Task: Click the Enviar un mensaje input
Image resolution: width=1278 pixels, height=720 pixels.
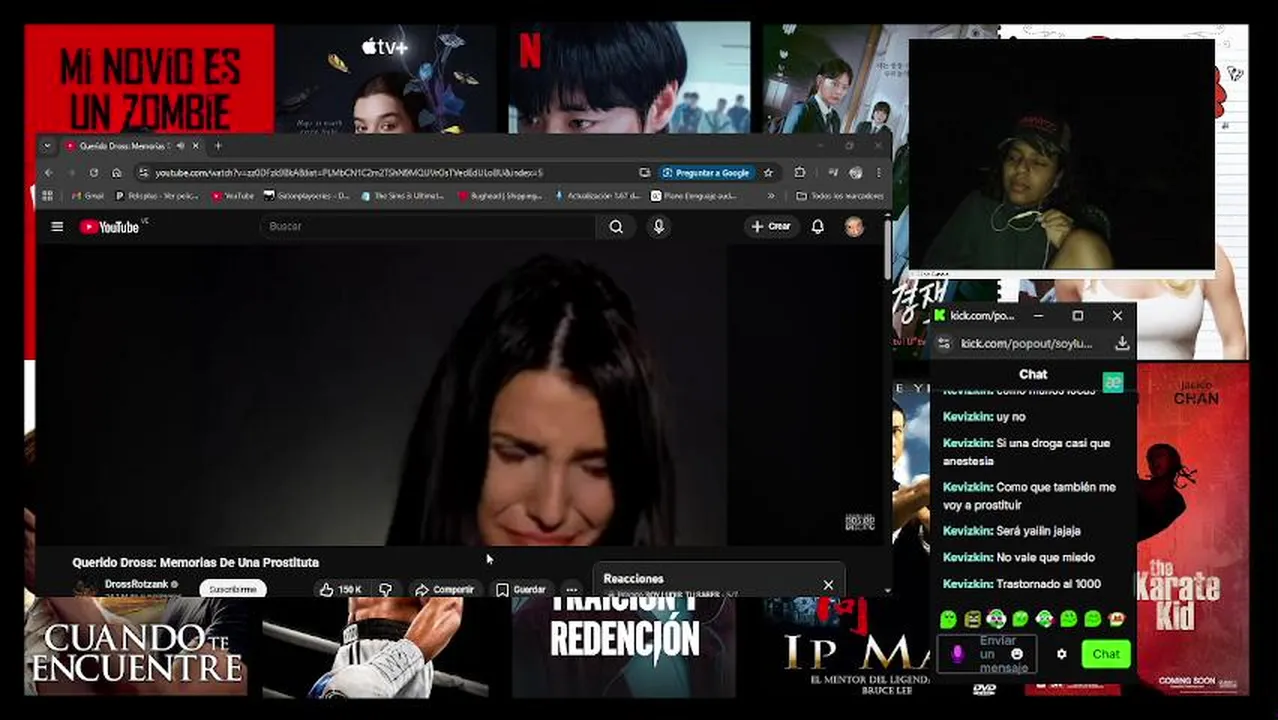Action: pyautogui.click(x=987, y=654)
